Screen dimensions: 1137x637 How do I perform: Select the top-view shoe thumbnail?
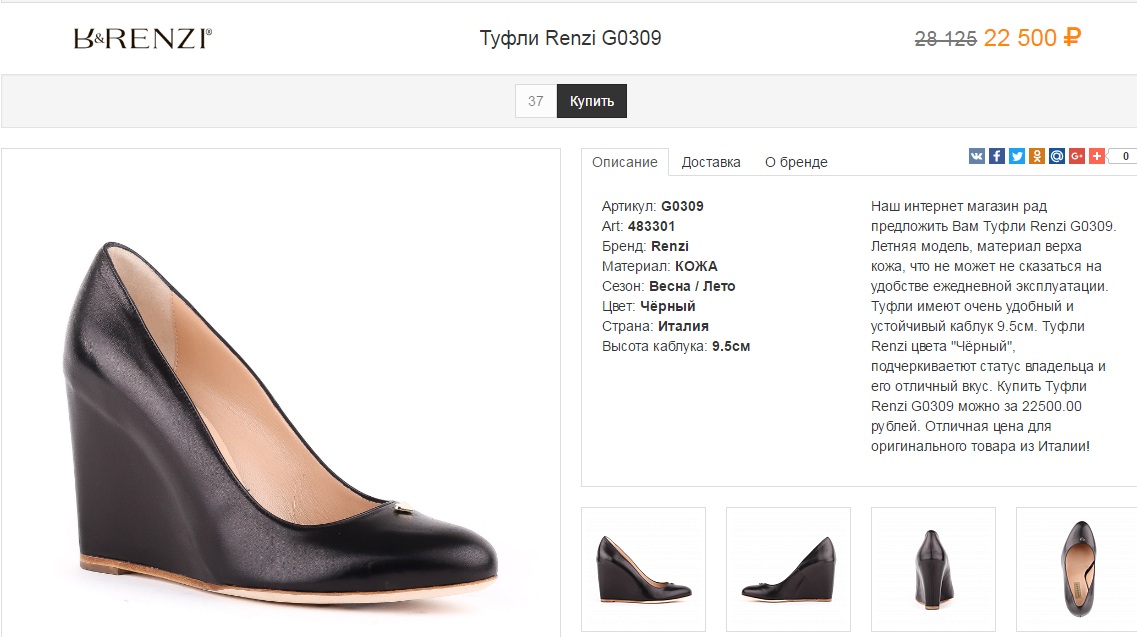click(1076, 569)
